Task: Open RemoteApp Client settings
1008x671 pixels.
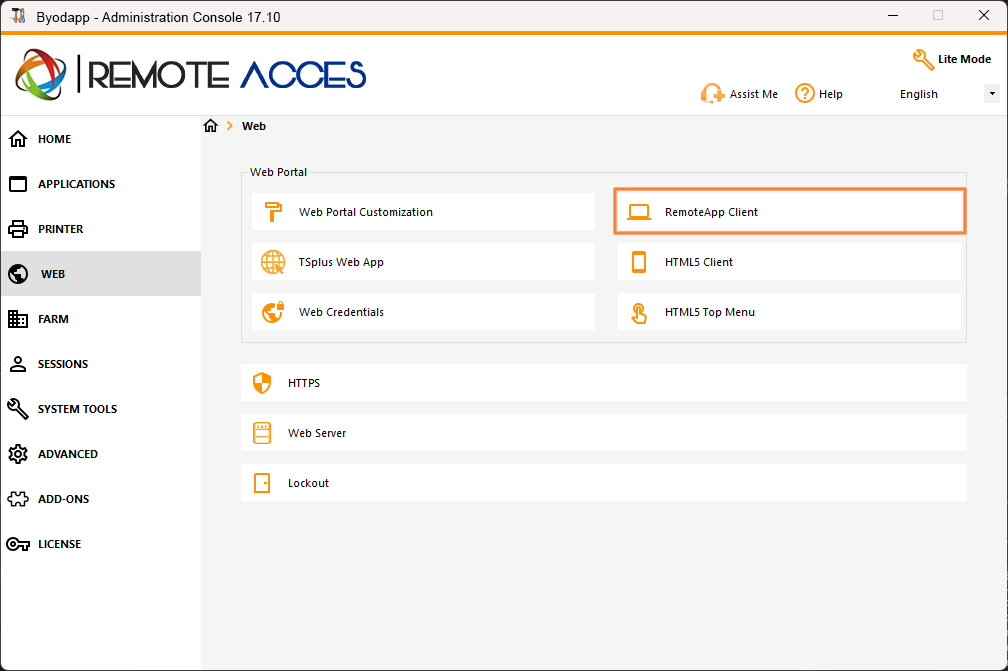Action: point(789,211)
